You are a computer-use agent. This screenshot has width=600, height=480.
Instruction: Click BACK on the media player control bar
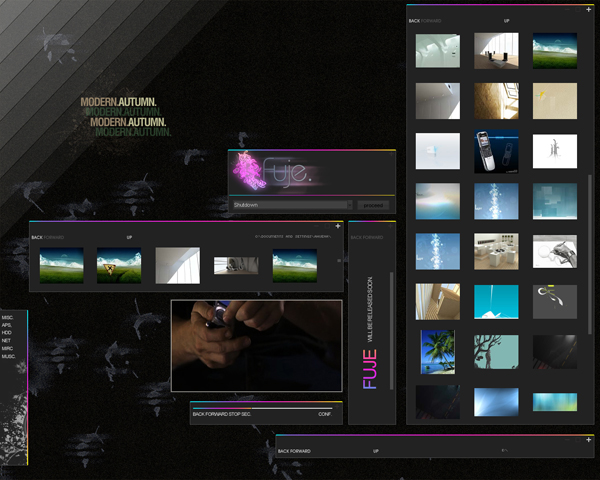pos(199,414)
